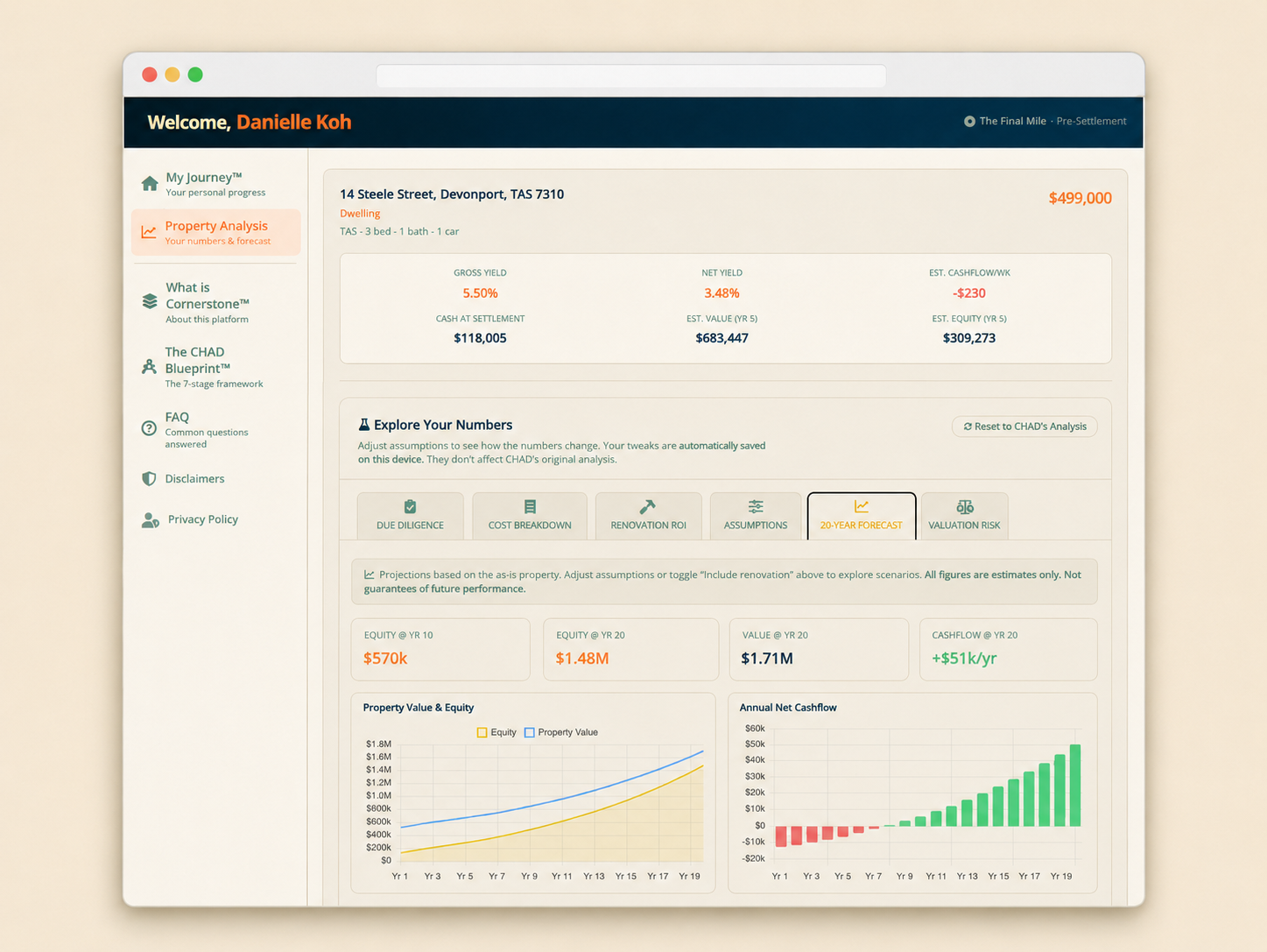Click the macOS green maximize window button
The width and height of the screenshot is (1267, 952).
click(195, 74)
